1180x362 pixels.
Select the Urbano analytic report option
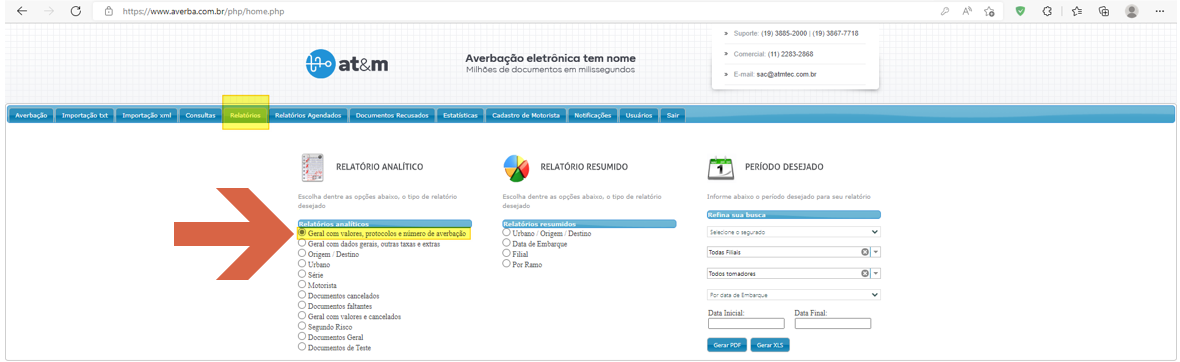click(303, 264)
